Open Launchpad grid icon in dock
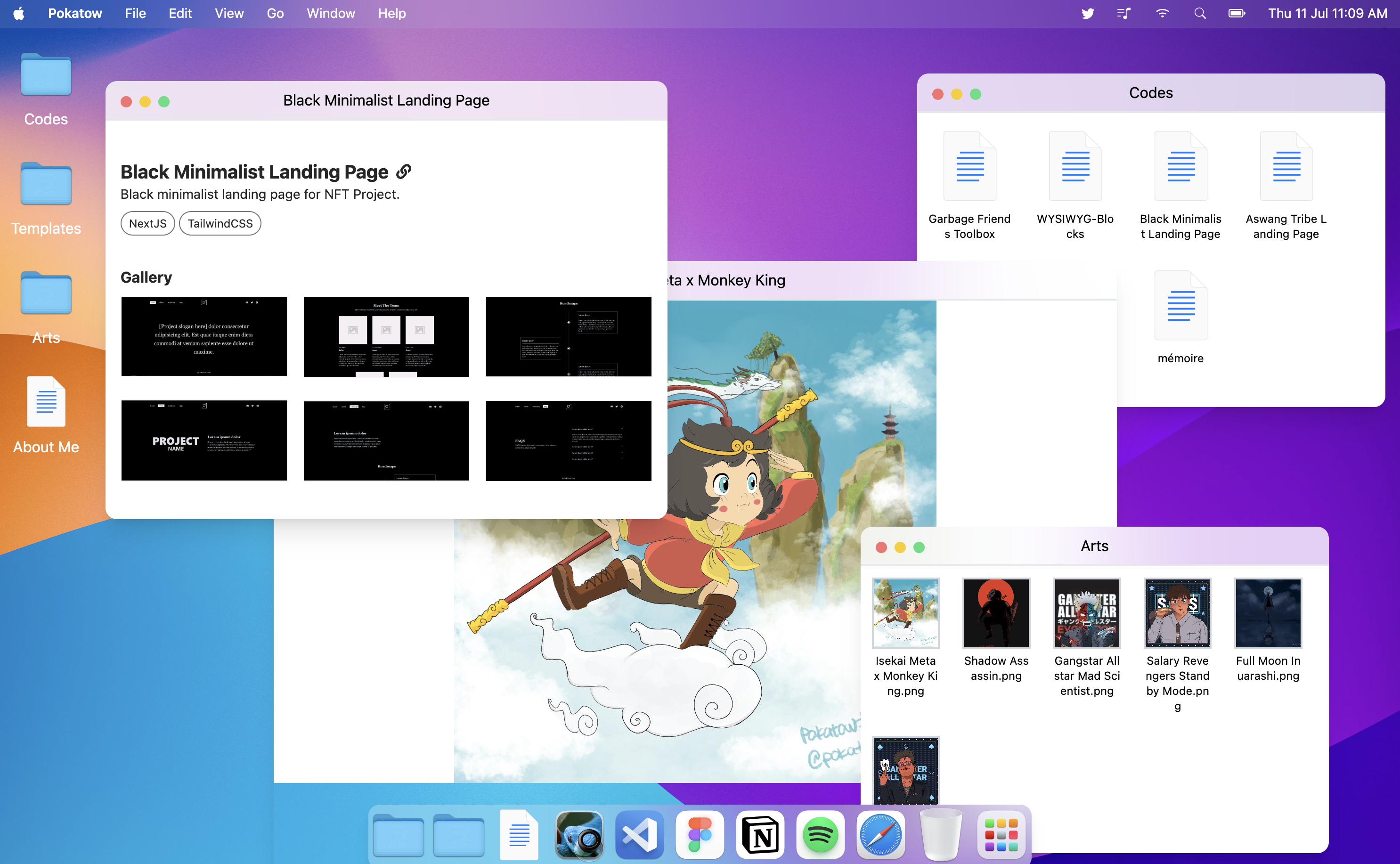Image resolution: width=1400 pixels, height=864 pixels. click(x=1001, y=835)
